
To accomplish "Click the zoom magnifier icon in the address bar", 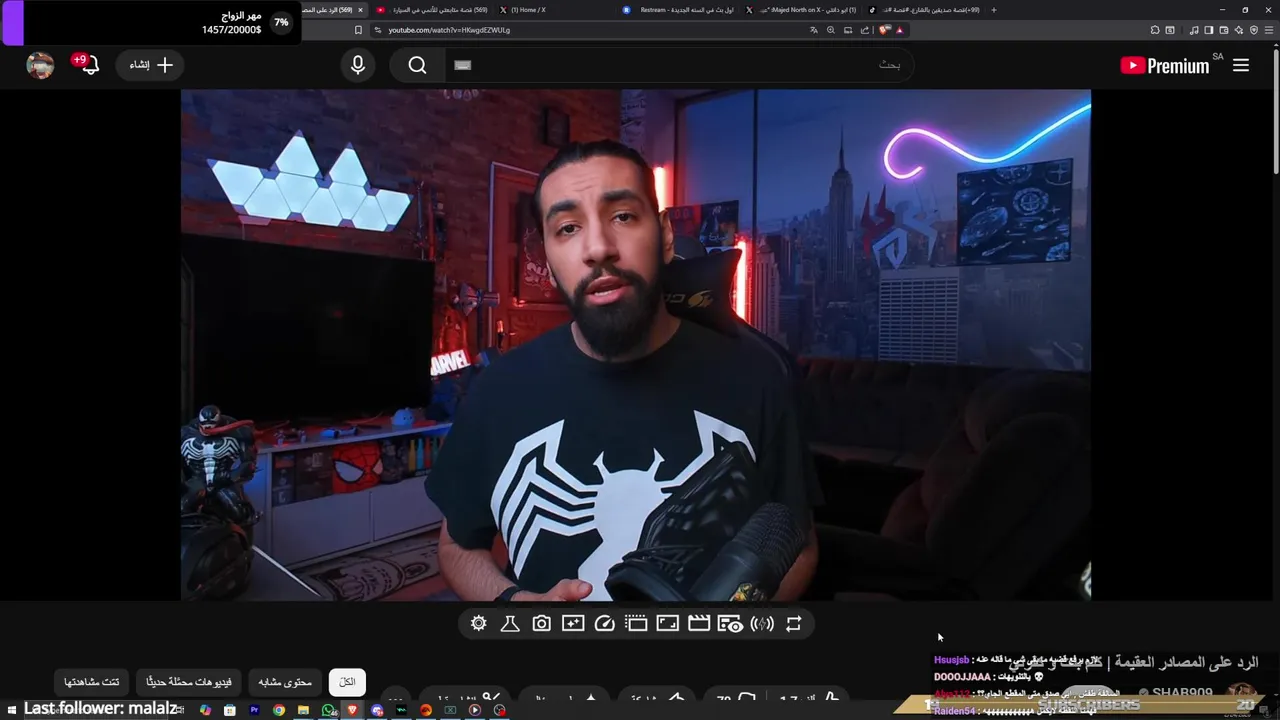I will pos(831,30).
